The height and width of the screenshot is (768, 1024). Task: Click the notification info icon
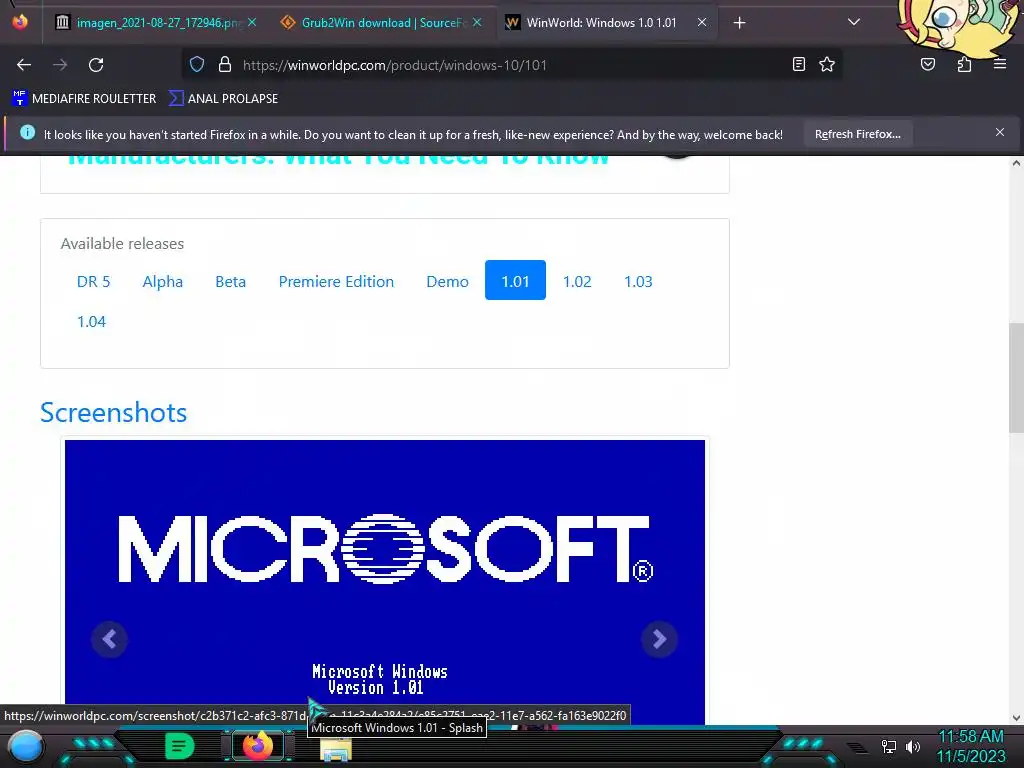tap(27, 133)
